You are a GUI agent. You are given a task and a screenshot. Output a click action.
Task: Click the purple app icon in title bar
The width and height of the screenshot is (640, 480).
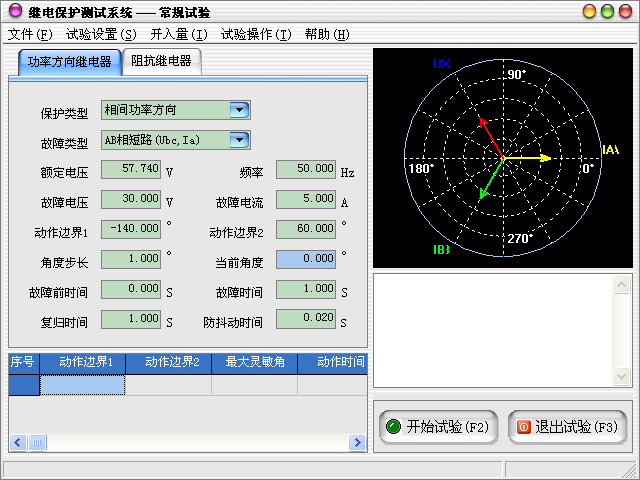tap(15, 11)
